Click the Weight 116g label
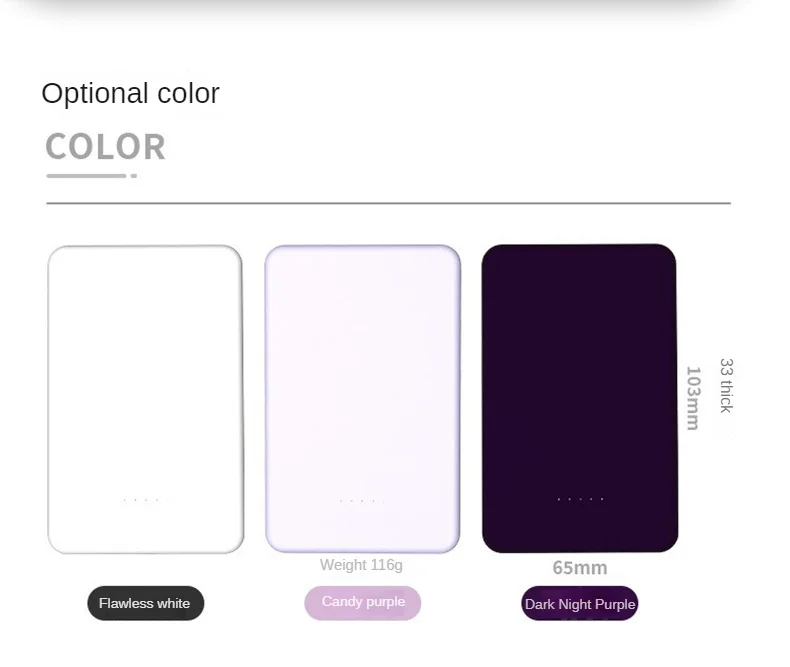790x667 pixels. click(x=361, y=565)
